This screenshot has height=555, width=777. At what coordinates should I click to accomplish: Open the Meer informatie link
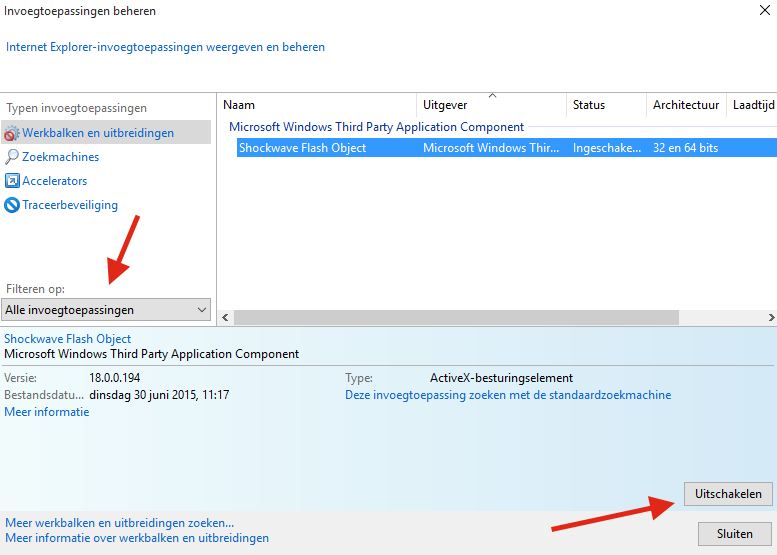tap(47, 412)
